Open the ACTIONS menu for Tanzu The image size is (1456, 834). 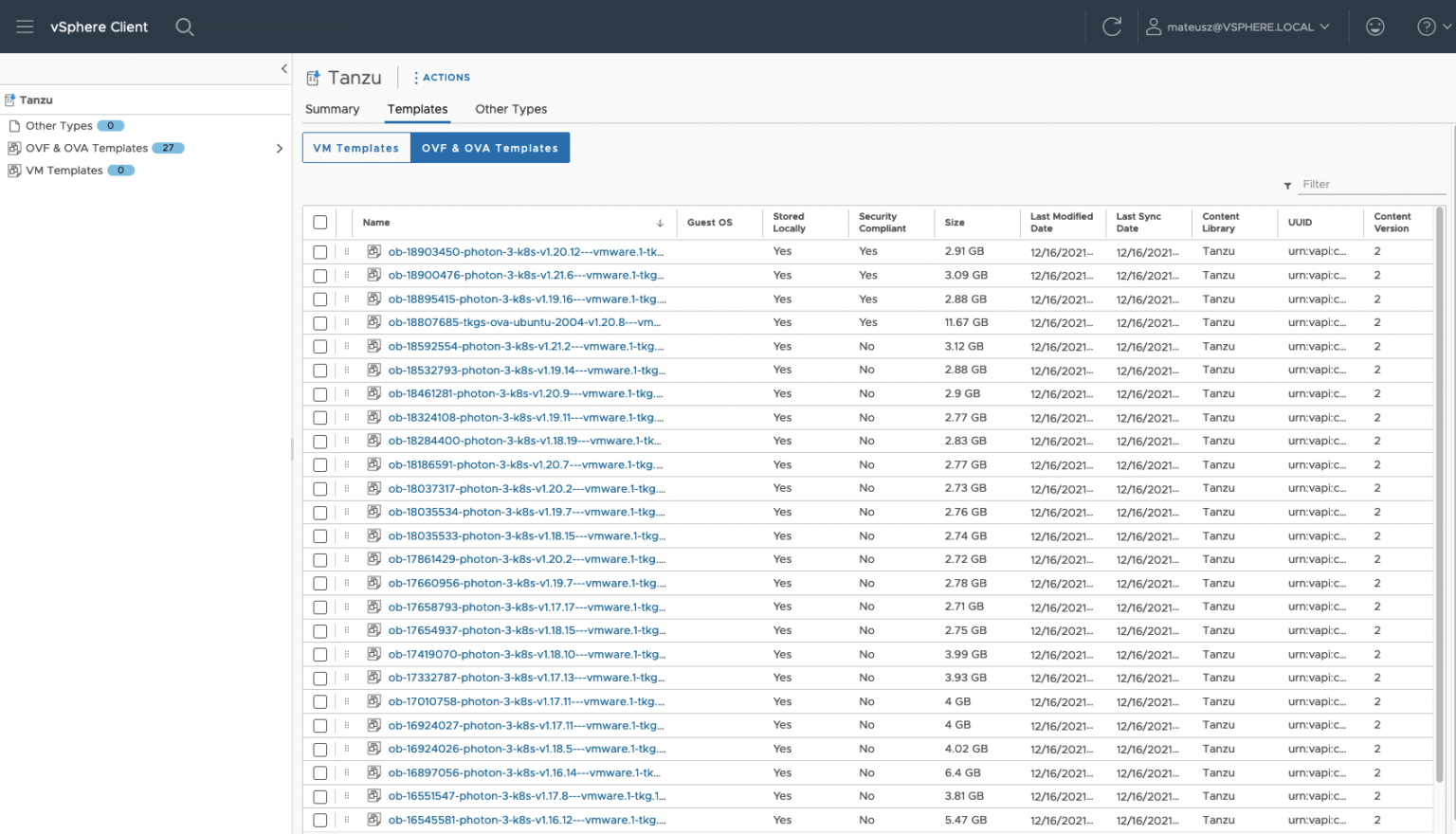442,77
